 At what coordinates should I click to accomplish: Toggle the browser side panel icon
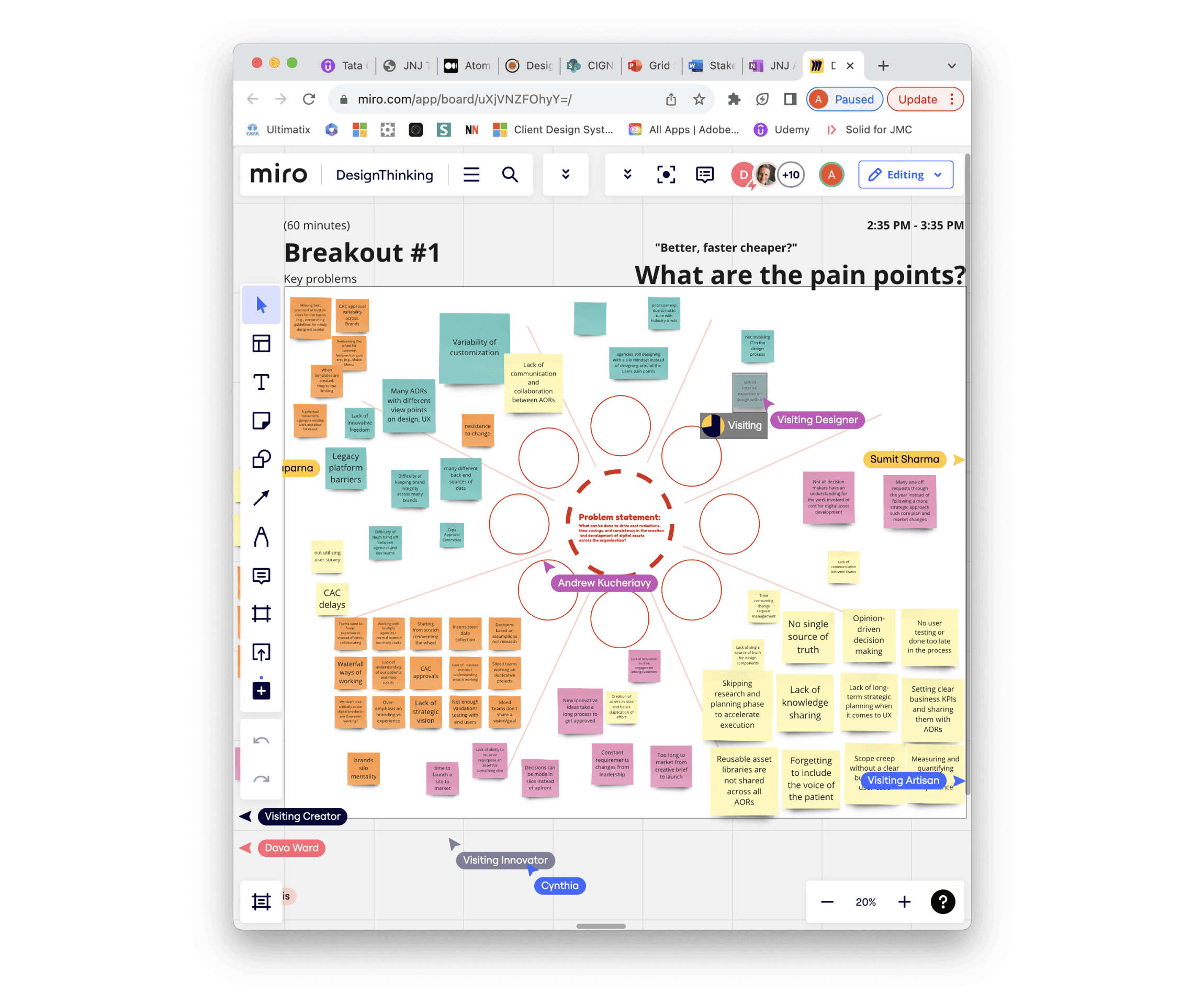point(790,99)
